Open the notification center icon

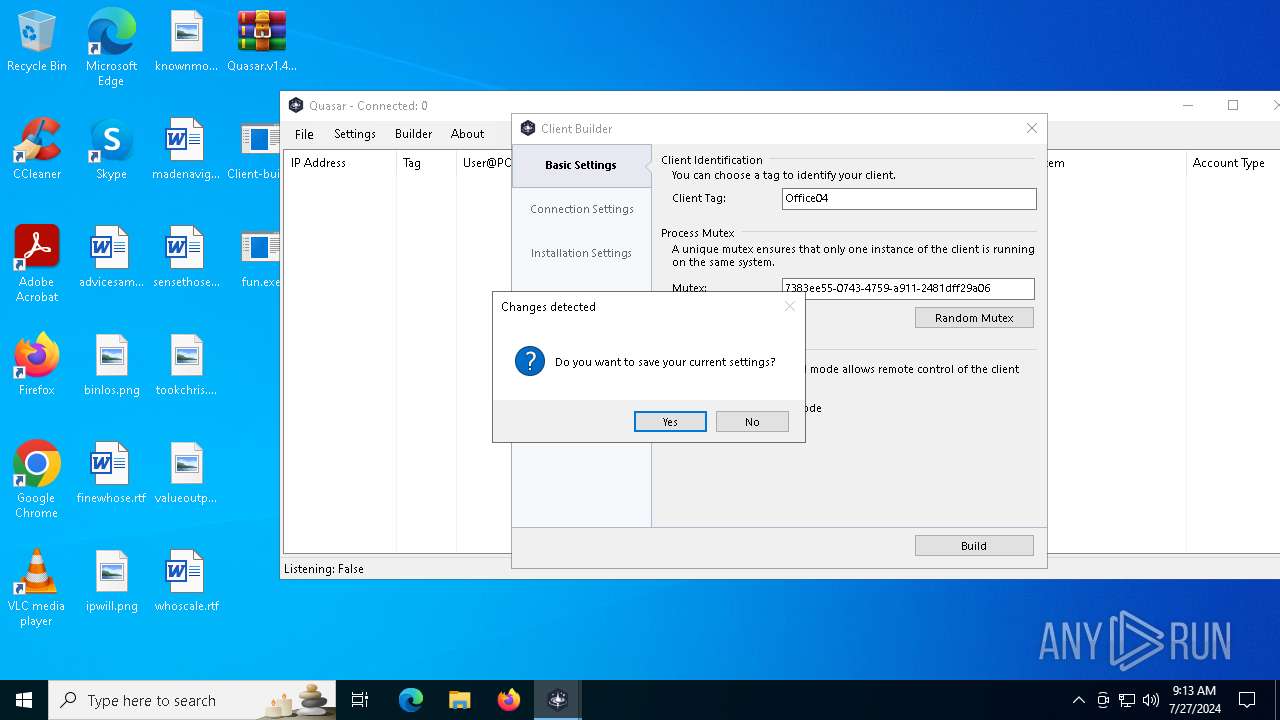pyautogui.click(x=1247, y=700)
